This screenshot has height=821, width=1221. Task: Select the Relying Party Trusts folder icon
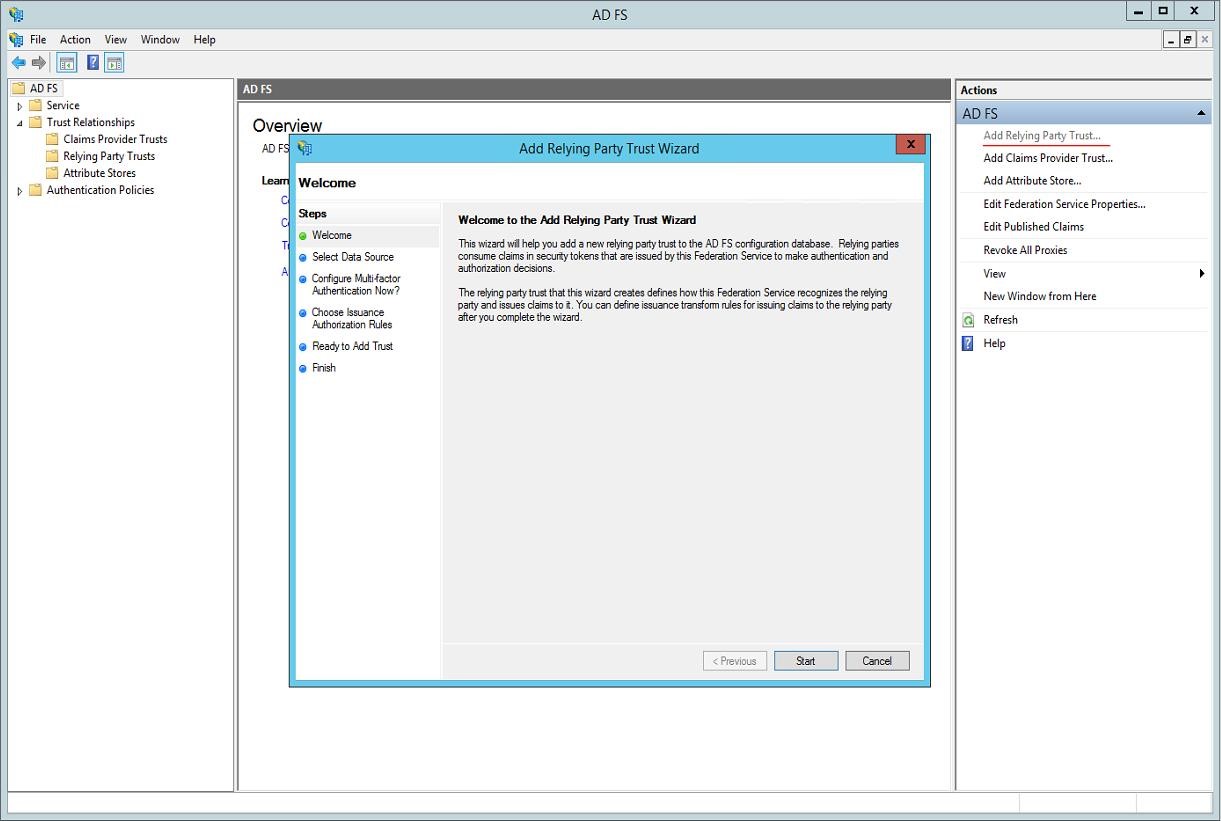coord(53,156)
